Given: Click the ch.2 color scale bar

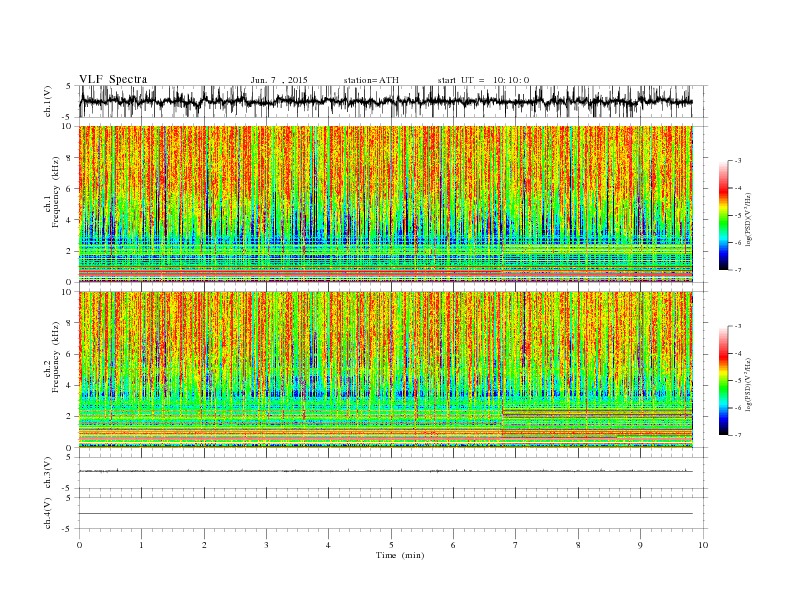Looking at the screenshot, I should tap(723, 380).
